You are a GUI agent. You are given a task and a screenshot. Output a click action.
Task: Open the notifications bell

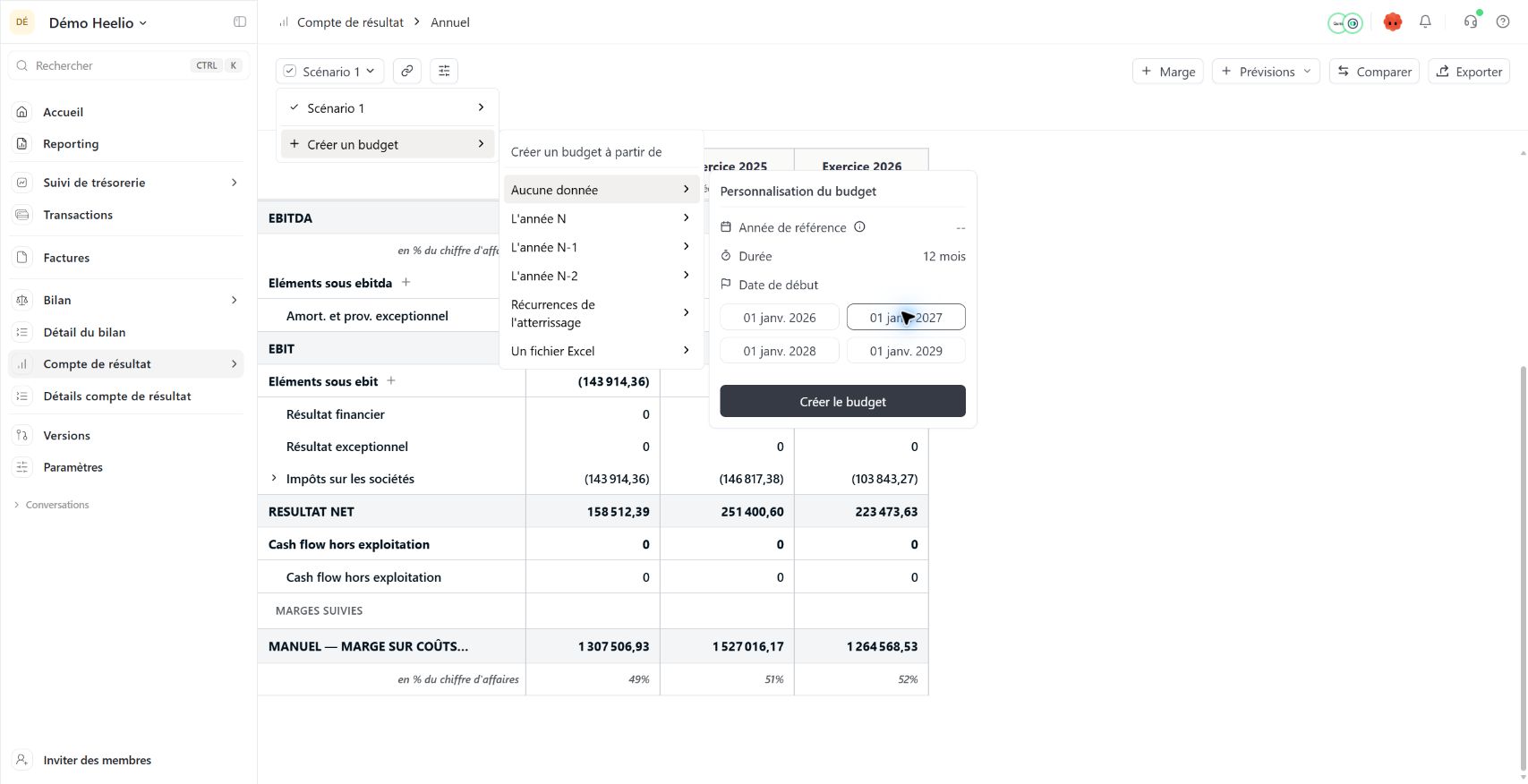(x=1425, y=22)
